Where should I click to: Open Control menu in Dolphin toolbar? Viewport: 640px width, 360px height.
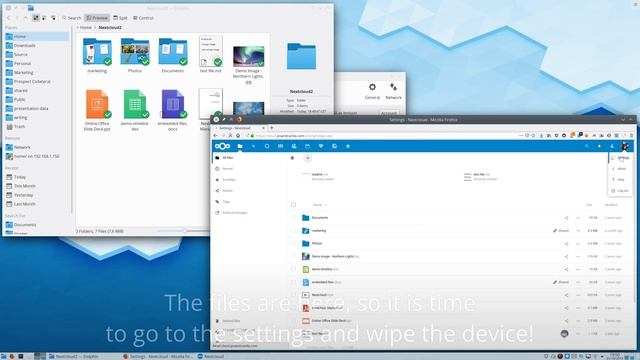click(x=143, y=18)
